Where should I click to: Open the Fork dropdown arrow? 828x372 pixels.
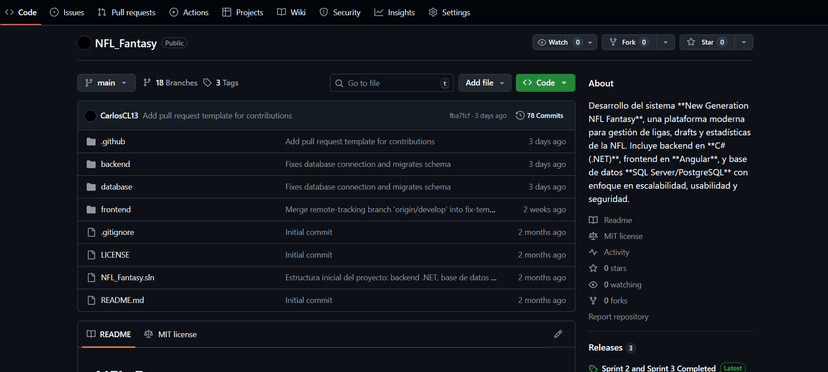pyautogui.click(x=665, y=42)
